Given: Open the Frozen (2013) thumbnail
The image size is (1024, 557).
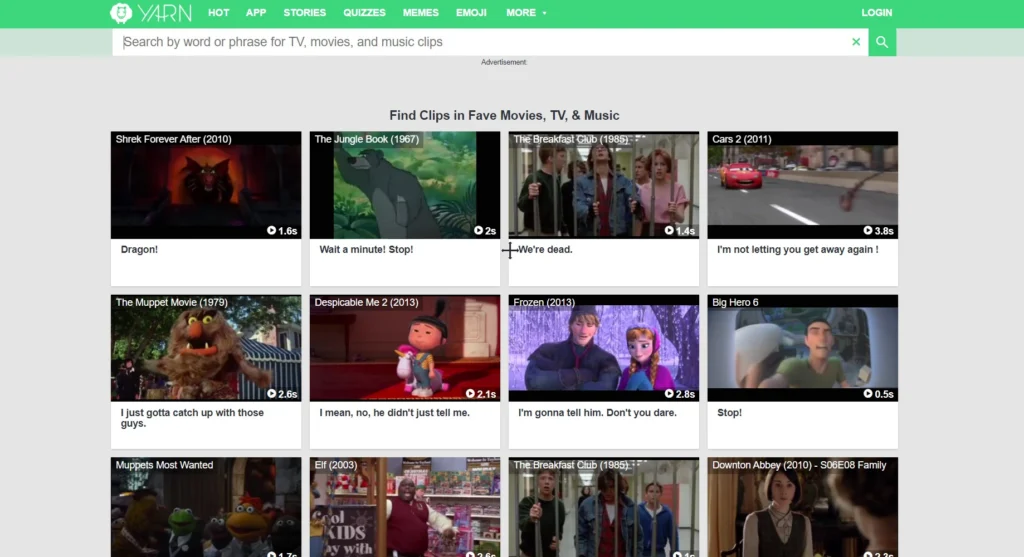Looking at the screenshot, I should (603, 348).
